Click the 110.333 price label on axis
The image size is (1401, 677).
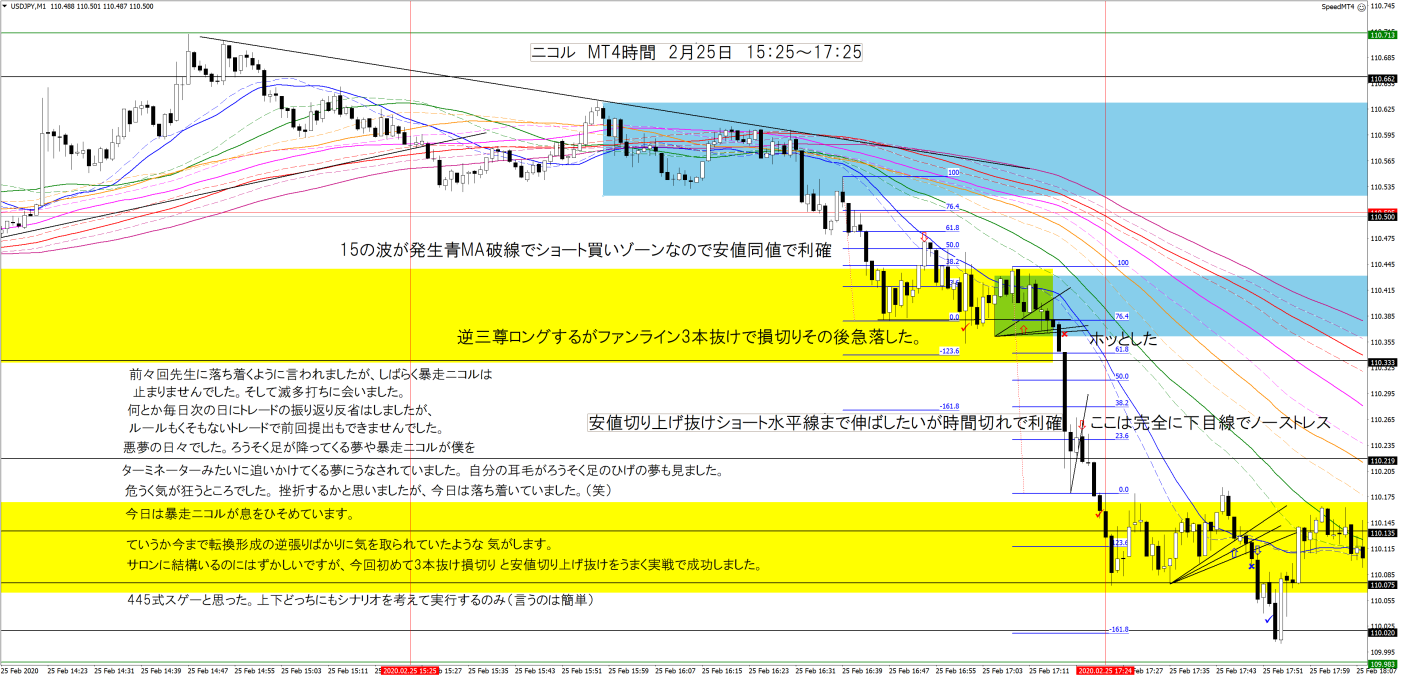click(1383, 362)
